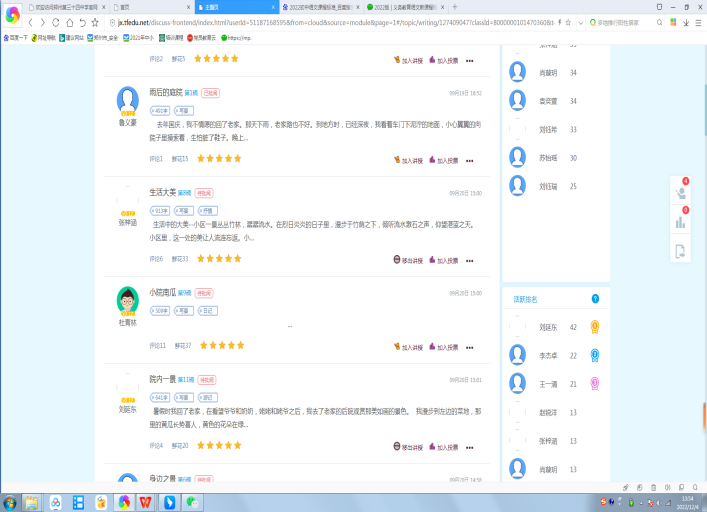707x512 pixels.
Task: Open bar chart statistics icon in right sidebar
Action: (681, 221)
